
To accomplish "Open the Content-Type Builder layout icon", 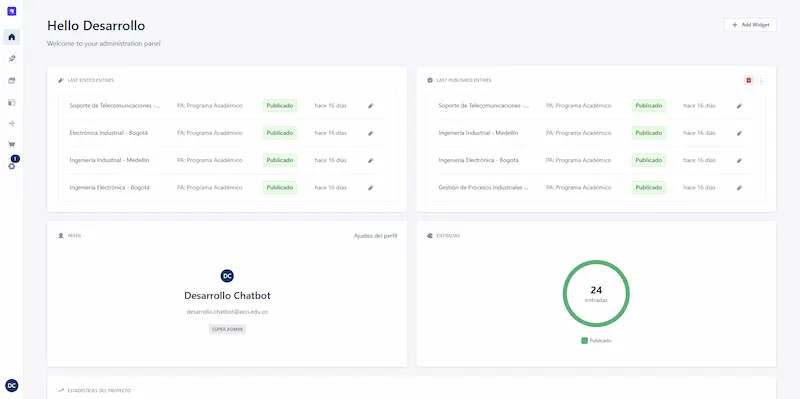I will click(12, 103).
